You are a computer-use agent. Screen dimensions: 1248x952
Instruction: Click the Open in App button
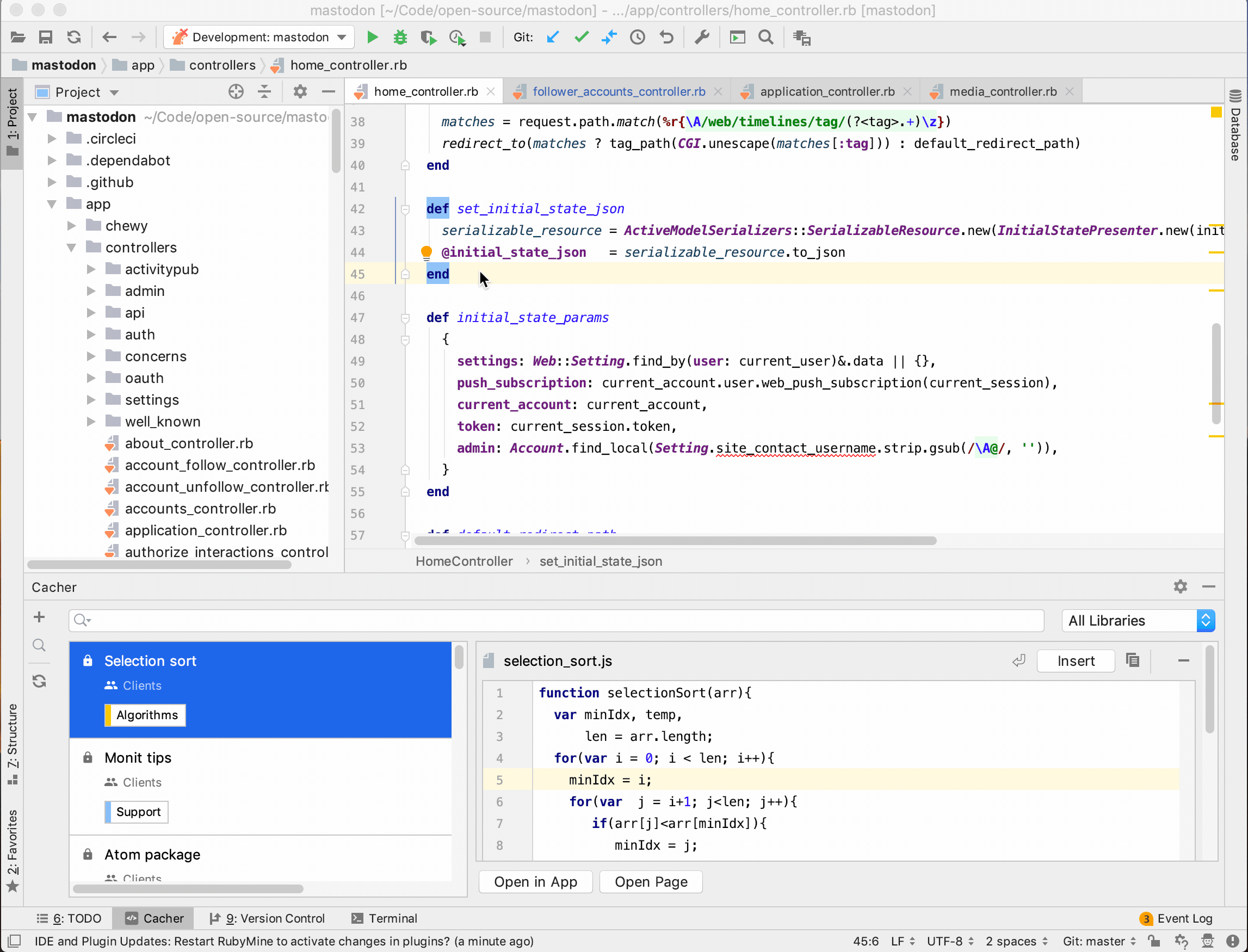535,882
